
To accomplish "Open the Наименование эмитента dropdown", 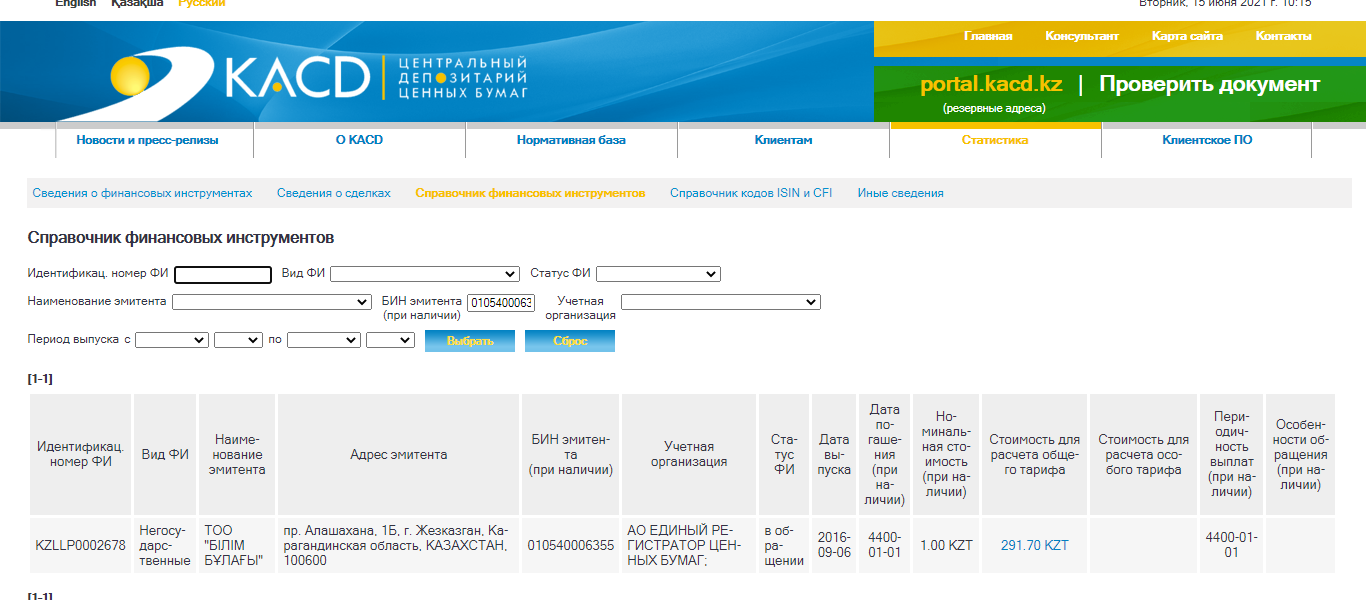I will point(271,302).
